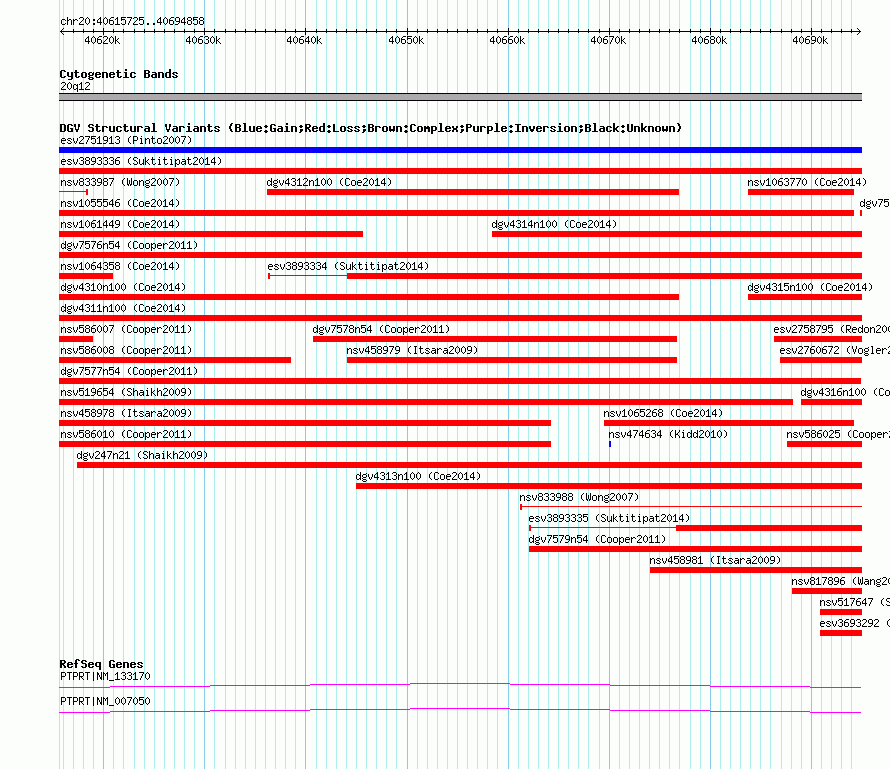Open PTPRT|NM_133170 RefSeq gene label
The image size is (890, 769).
pyautogui.click(x=105, y=676)
